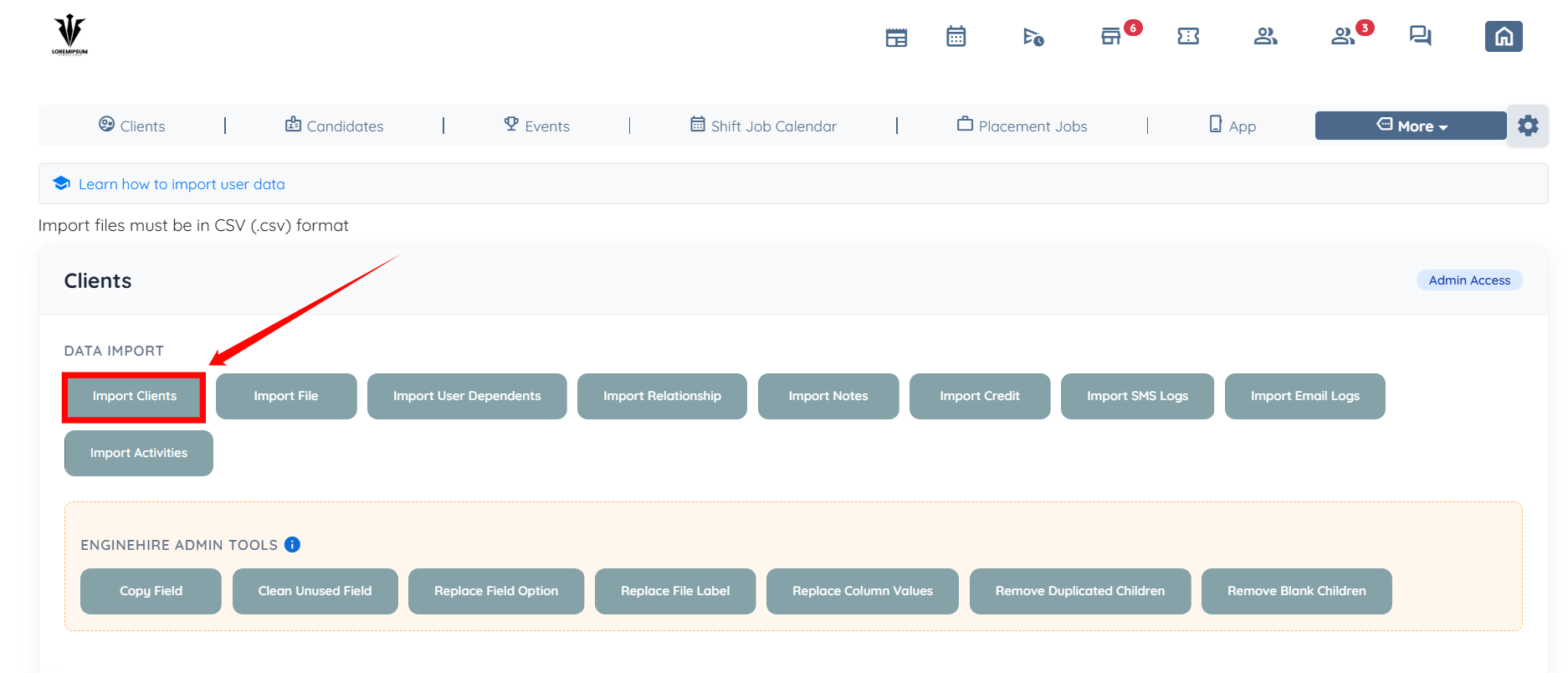Viewport: 1568px width, 673px height.
Task: Select the App tab
Action: click(1232, 126)
